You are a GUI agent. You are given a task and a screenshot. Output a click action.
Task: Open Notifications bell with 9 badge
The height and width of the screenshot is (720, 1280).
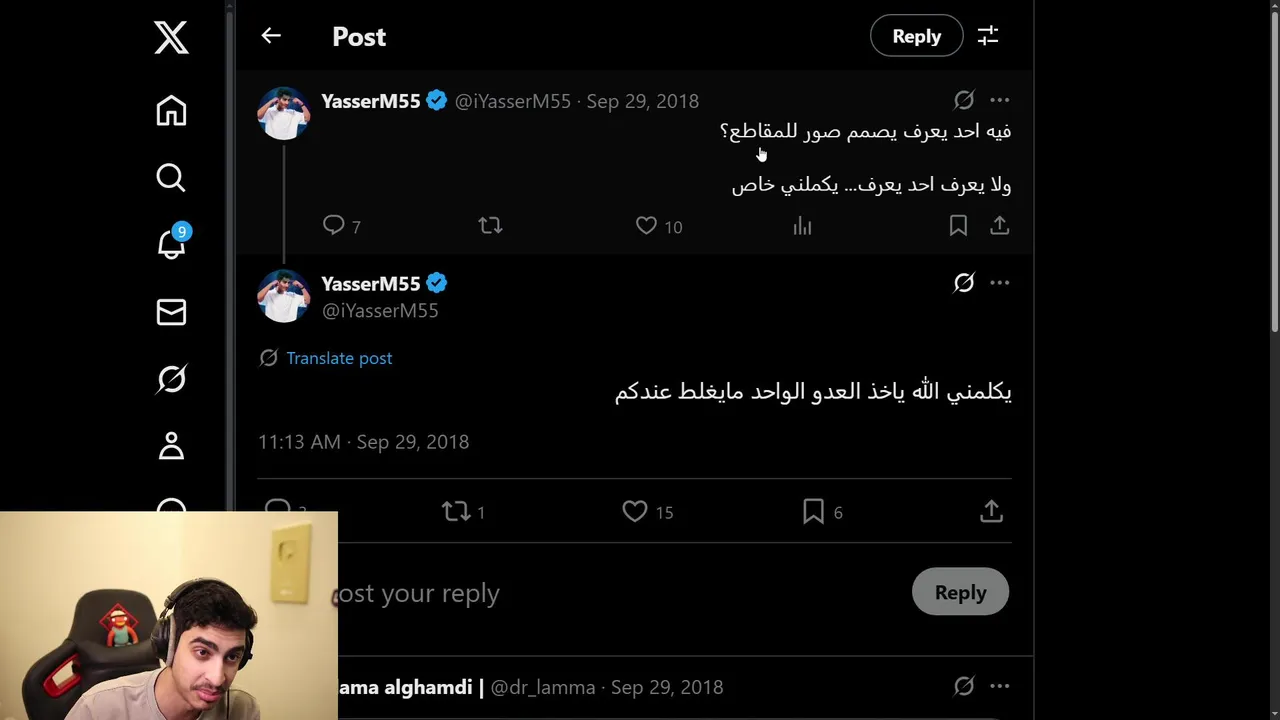click(172, 243)
